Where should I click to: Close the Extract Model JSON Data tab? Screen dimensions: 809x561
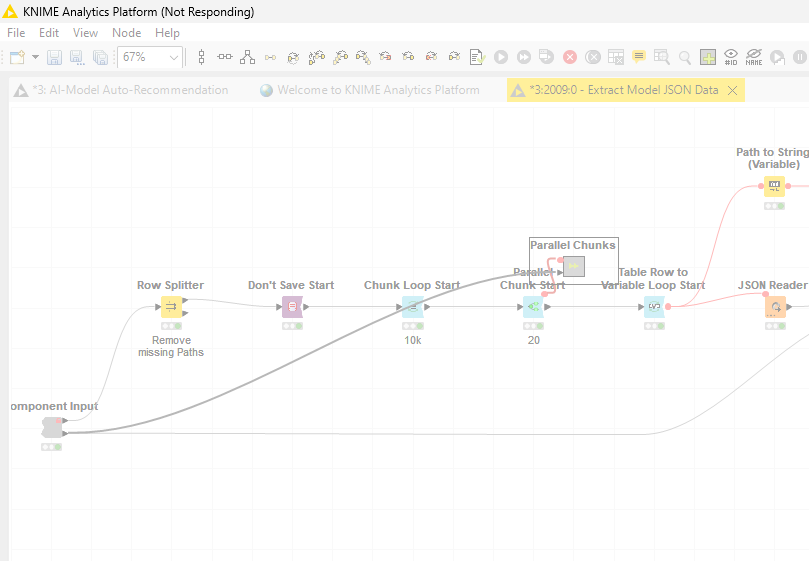tap(732, 90)
